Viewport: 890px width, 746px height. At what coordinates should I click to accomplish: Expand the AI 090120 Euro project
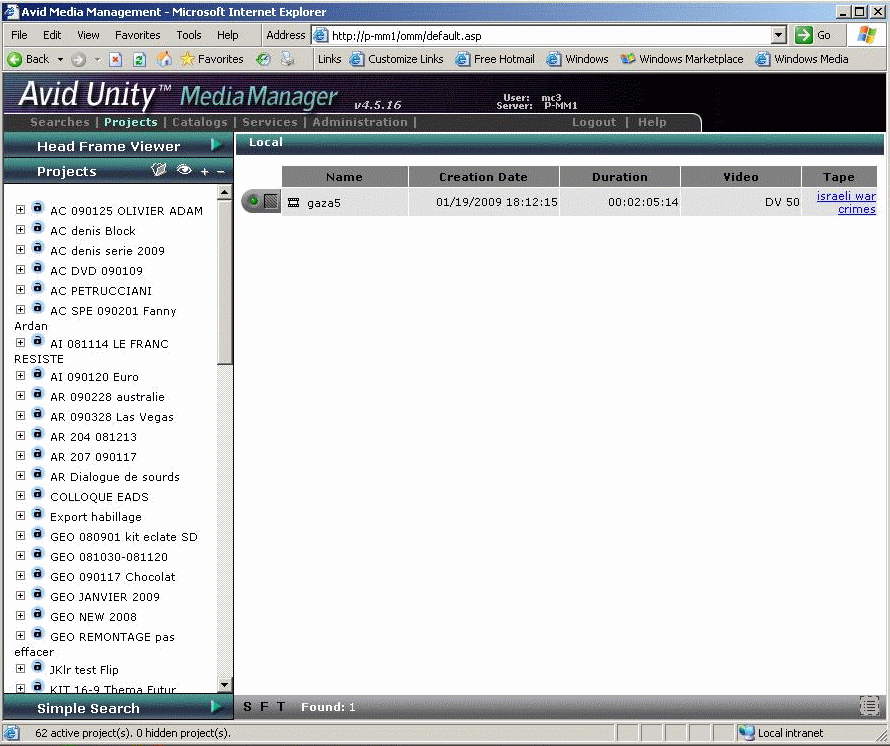pos(20,375)
